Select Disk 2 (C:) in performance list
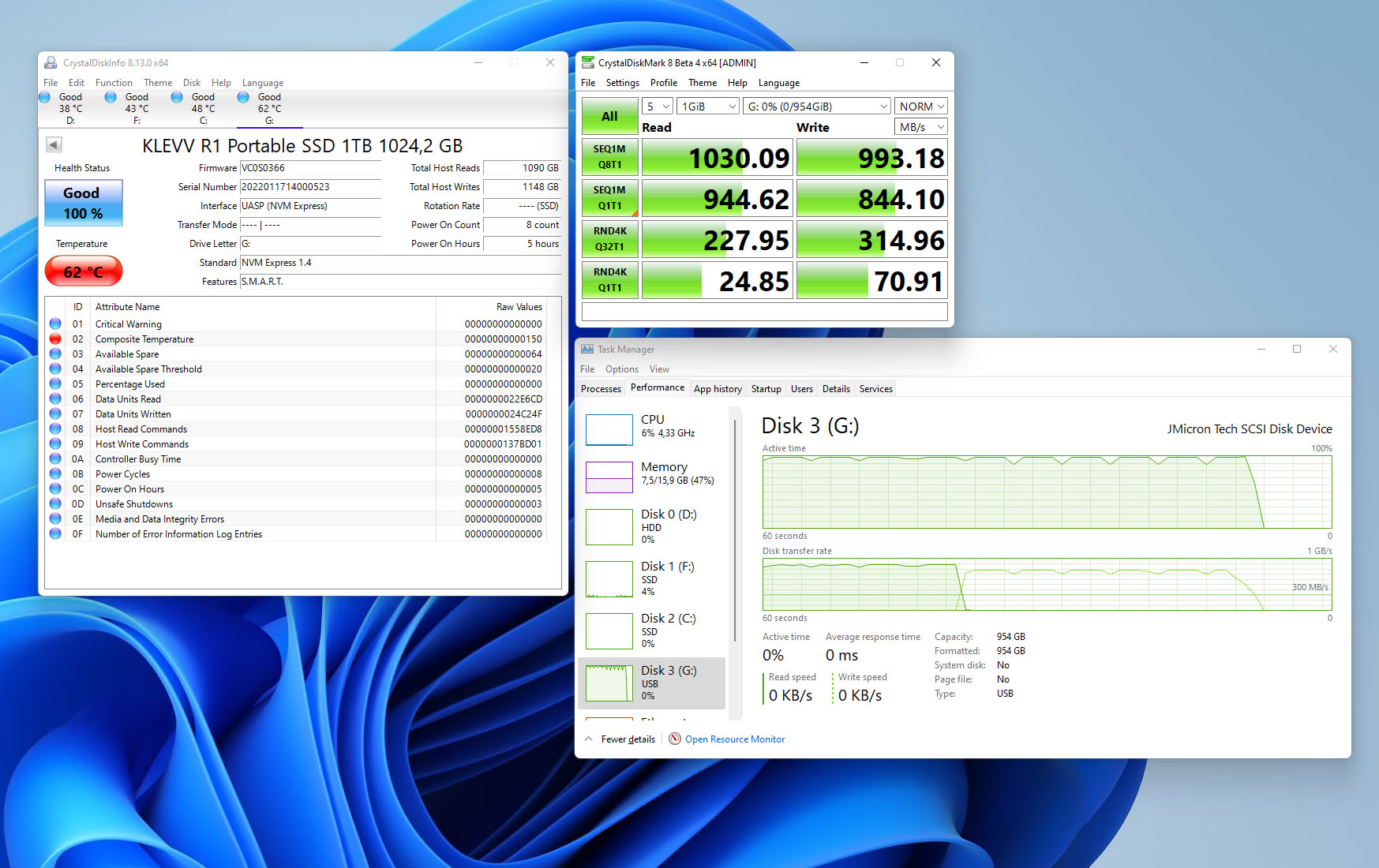The image size is (1379, 868). pos(652,631)
